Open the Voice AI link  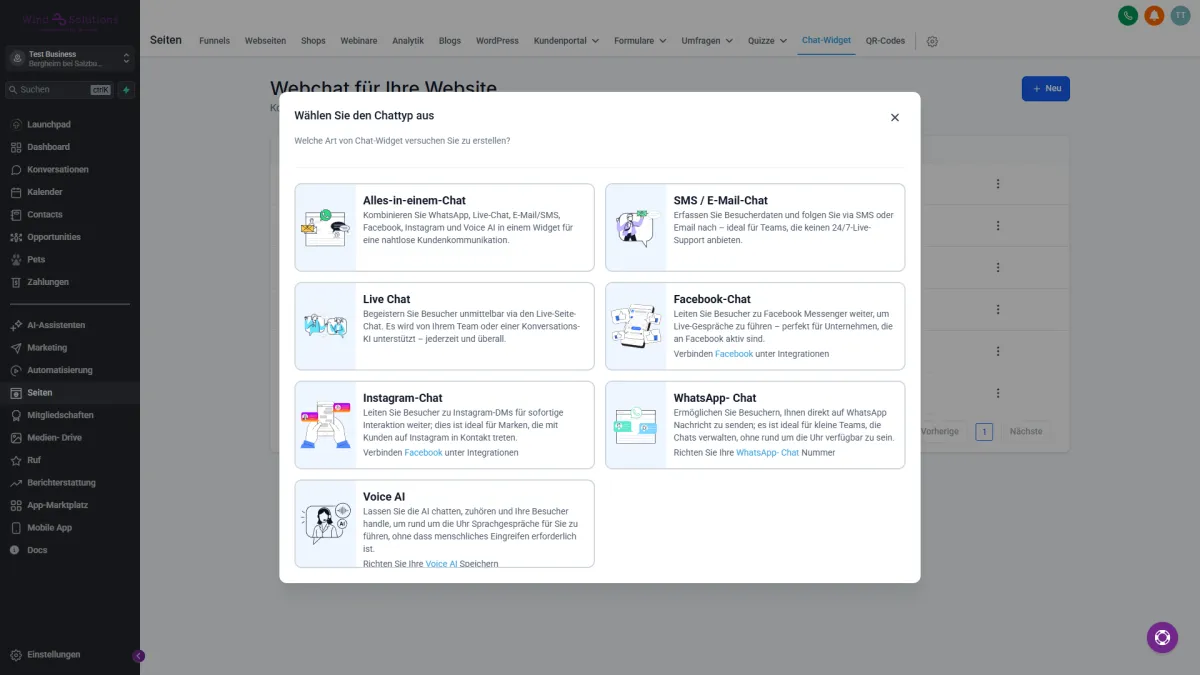pyautogui.click(x=441, y=564)
